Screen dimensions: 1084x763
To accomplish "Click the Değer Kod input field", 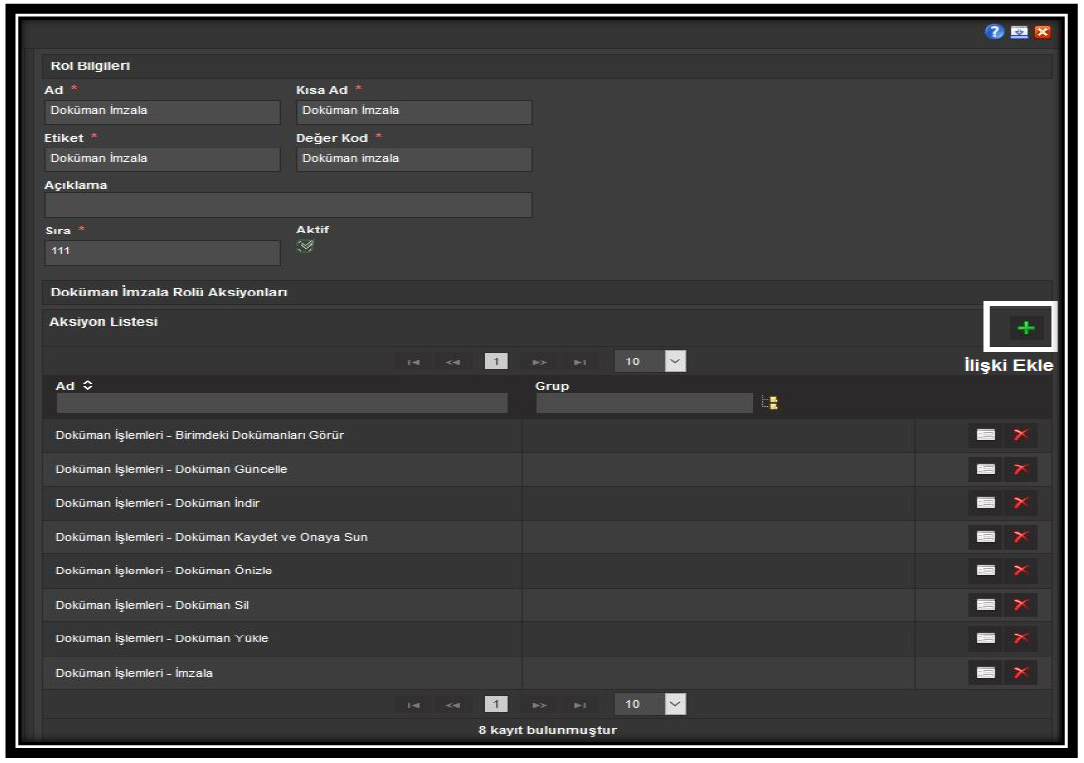I will click(414, 159).
